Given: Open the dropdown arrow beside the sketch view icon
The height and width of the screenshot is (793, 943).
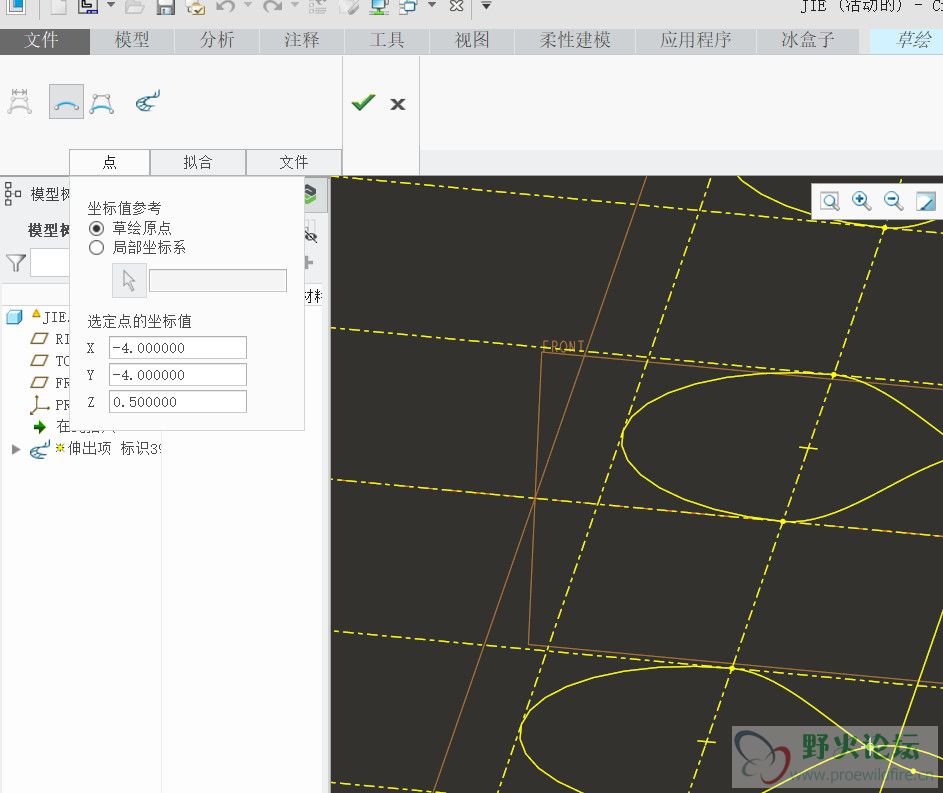Looking at the screenshot, I should [111, 5].
